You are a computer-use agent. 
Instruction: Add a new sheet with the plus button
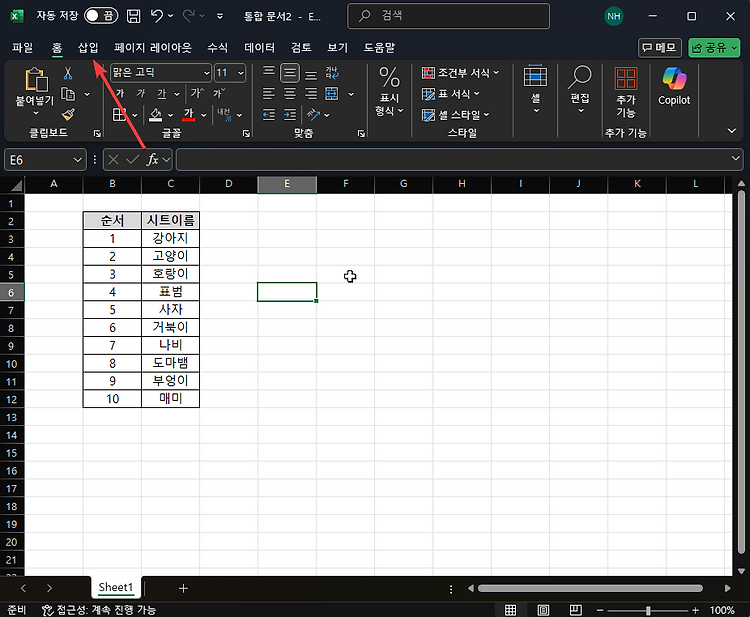point(183,588)
